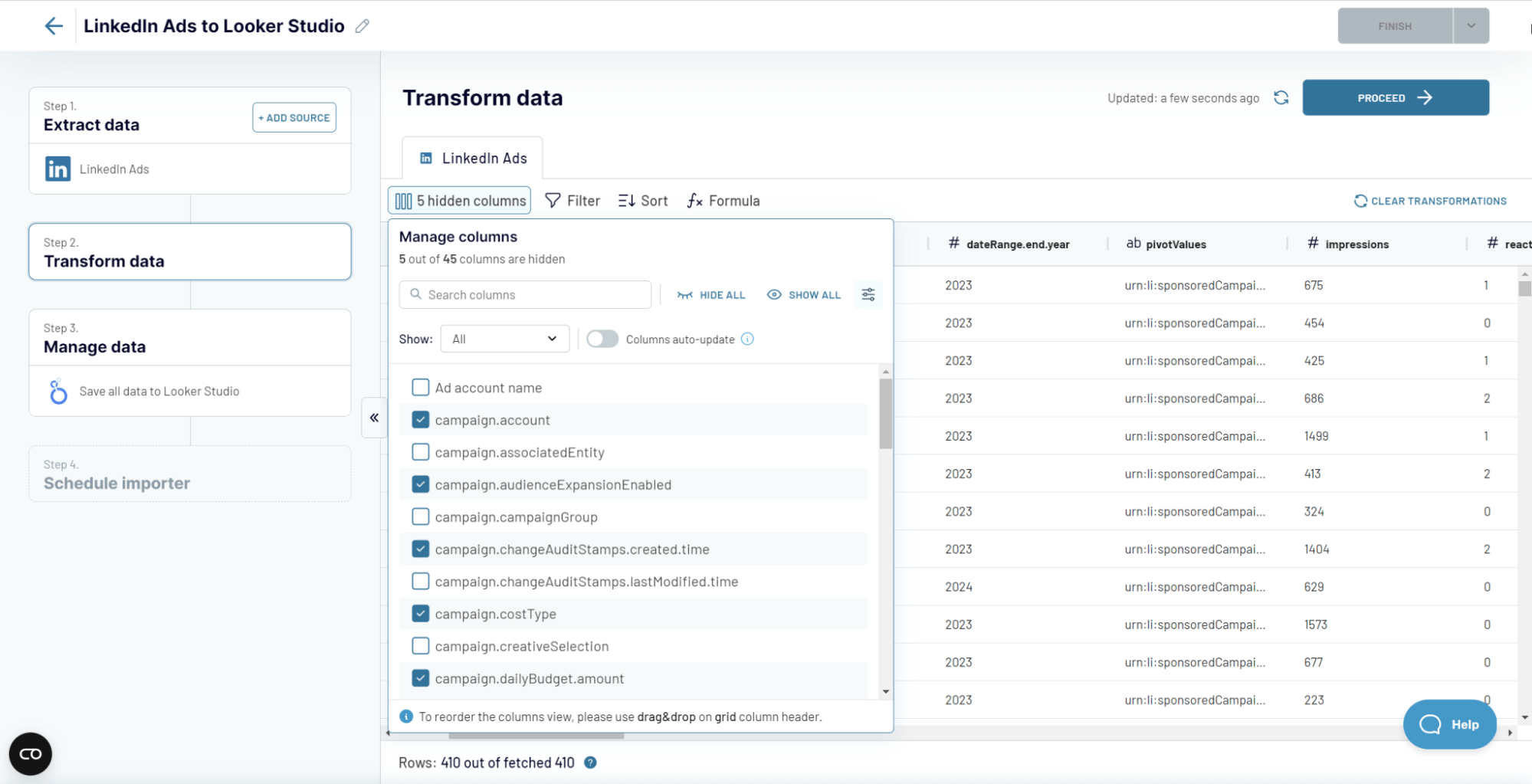Open the Formula editor

(723, 201)
